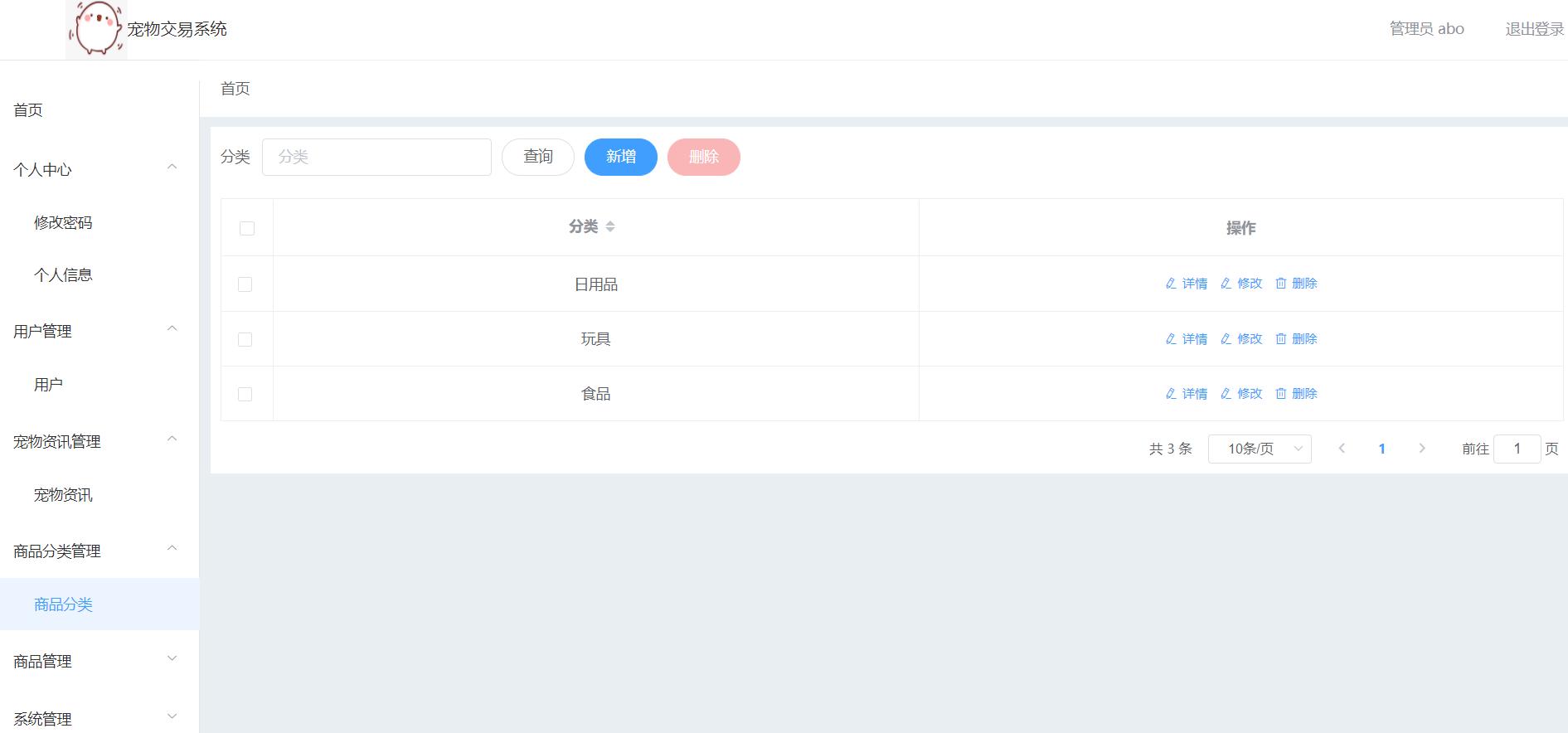This screenshot has height=733, width=1568.
Task: Go to next page with right arrow
Action: [x=1422, y=449]
